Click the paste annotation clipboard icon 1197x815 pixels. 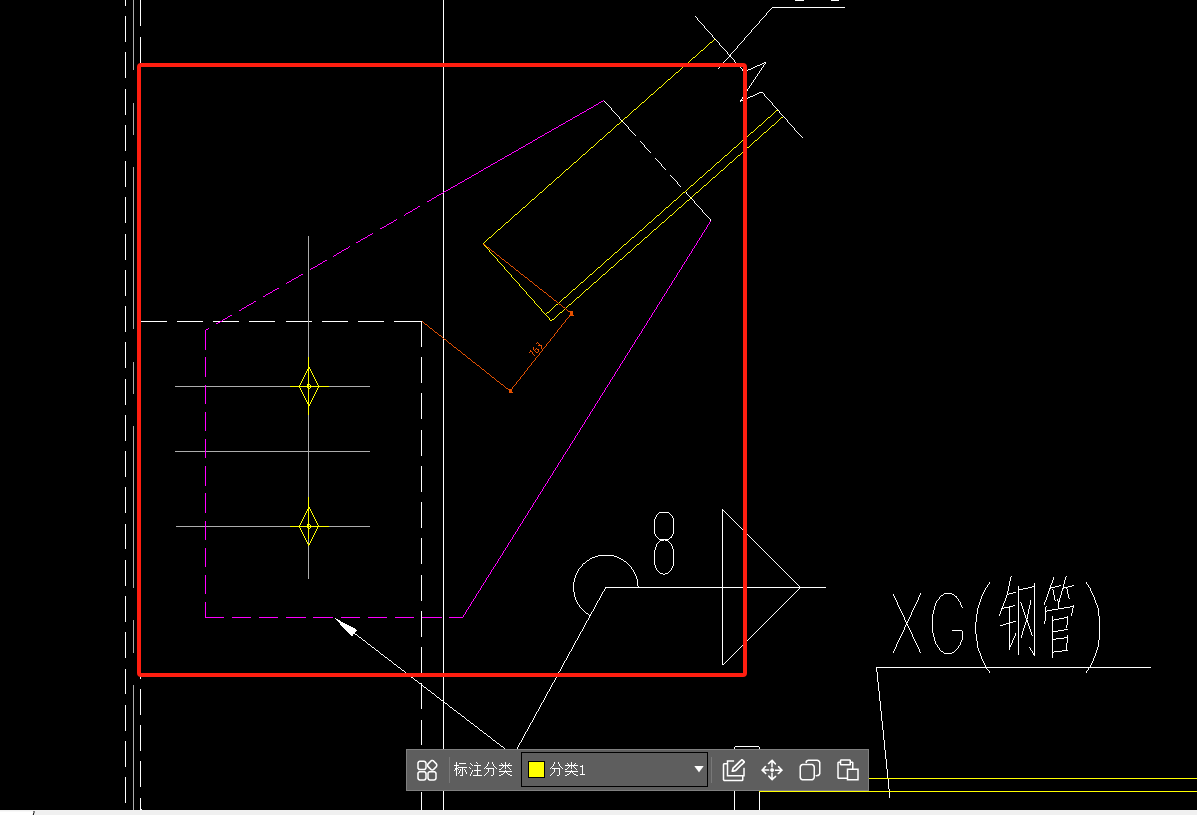(847, 770)
